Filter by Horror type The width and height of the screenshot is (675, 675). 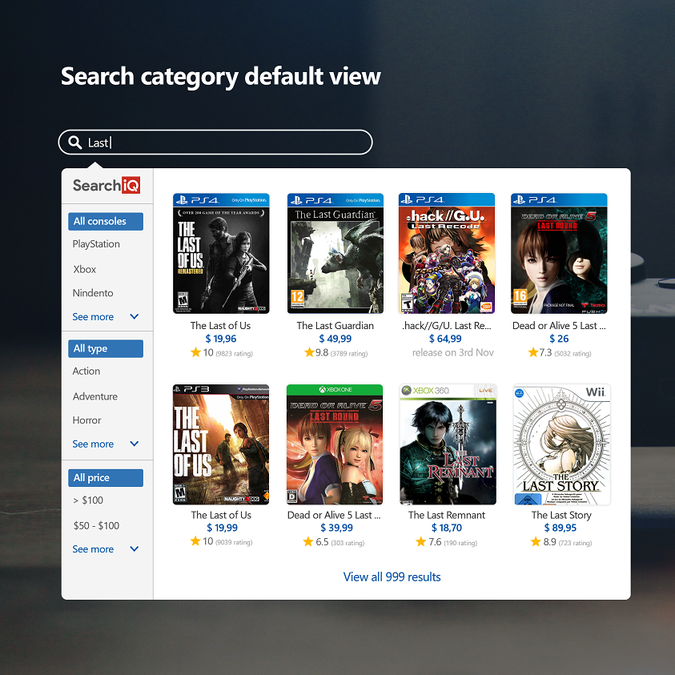coord(87,420)
